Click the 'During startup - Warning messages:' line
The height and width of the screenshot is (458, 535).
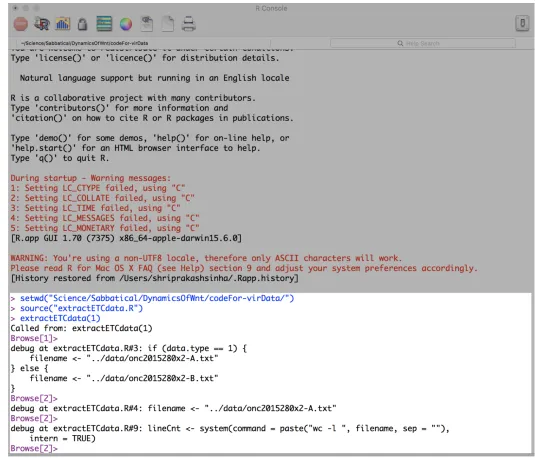[x=90, y=178]
